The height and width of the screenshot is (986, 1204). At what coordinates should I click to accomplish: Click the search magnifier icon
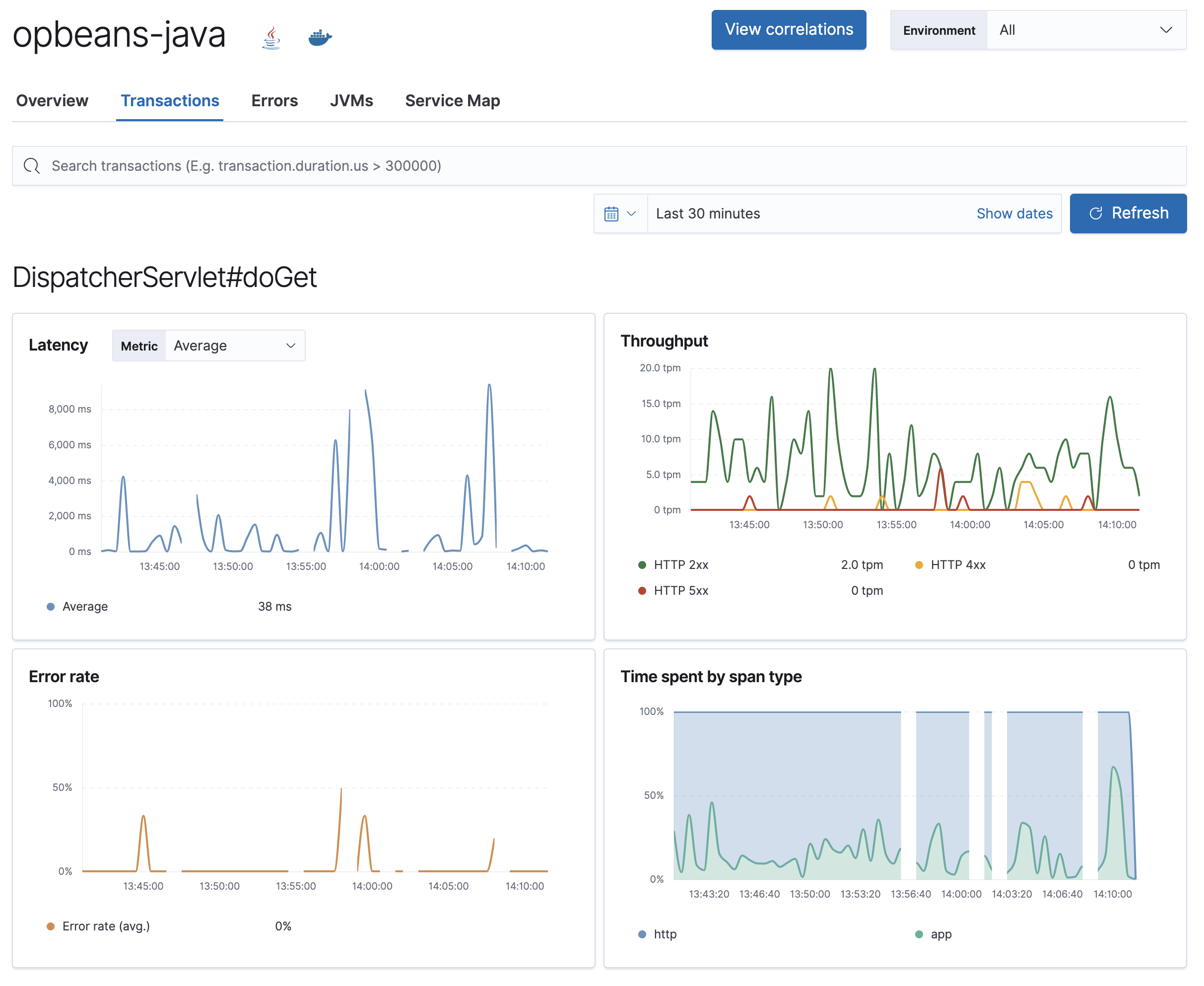point(32,165)
